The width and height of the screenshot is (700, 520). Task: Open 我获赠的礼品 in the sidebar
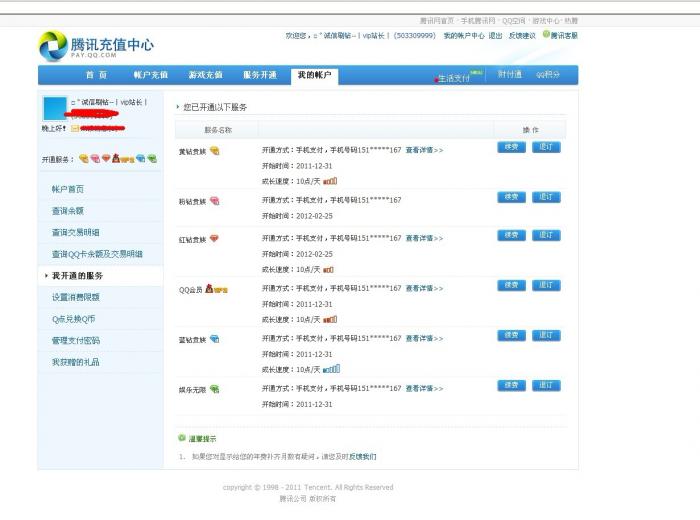click(x=76, y=362)
